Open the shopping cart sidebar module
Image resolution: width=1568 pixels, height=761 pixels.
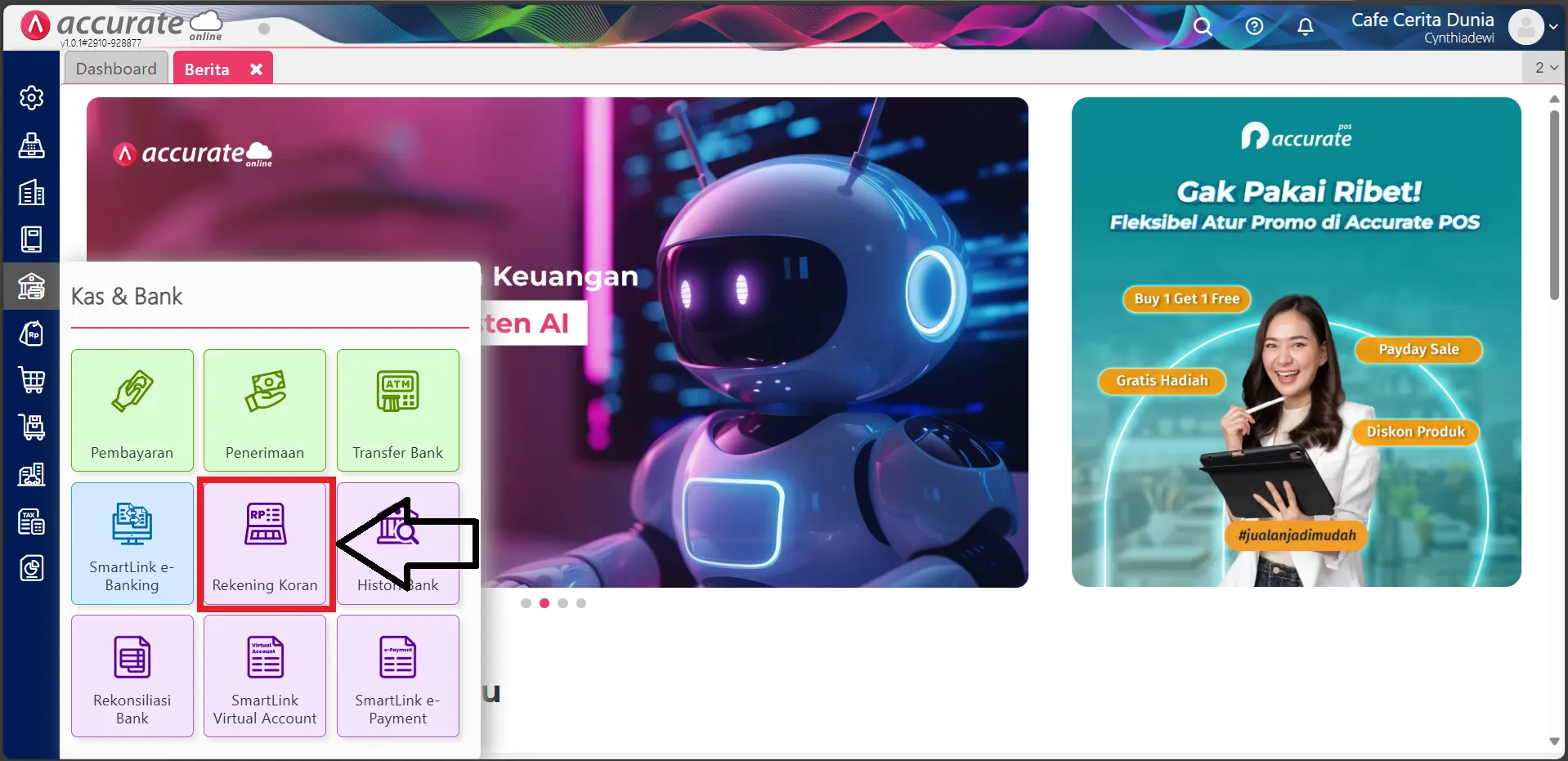tap(31, 380)
